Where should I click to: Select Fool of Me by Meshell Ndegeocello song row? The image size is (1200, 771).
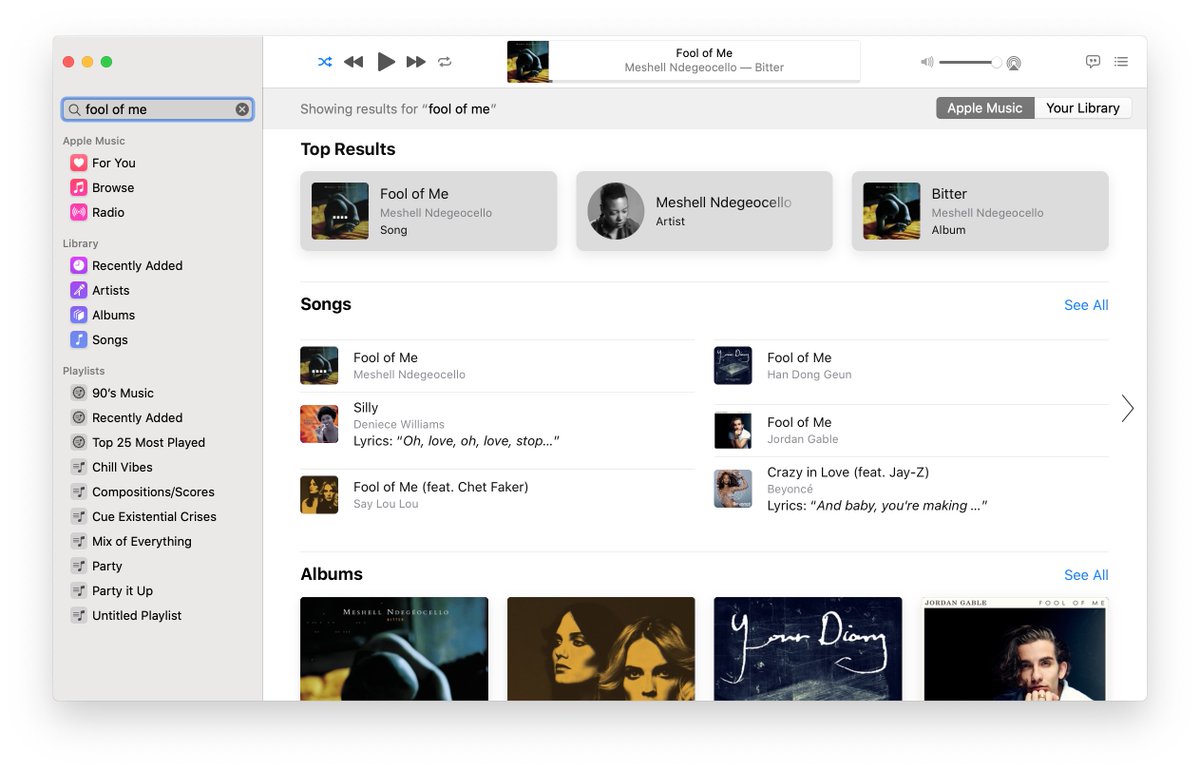point(497,365)
